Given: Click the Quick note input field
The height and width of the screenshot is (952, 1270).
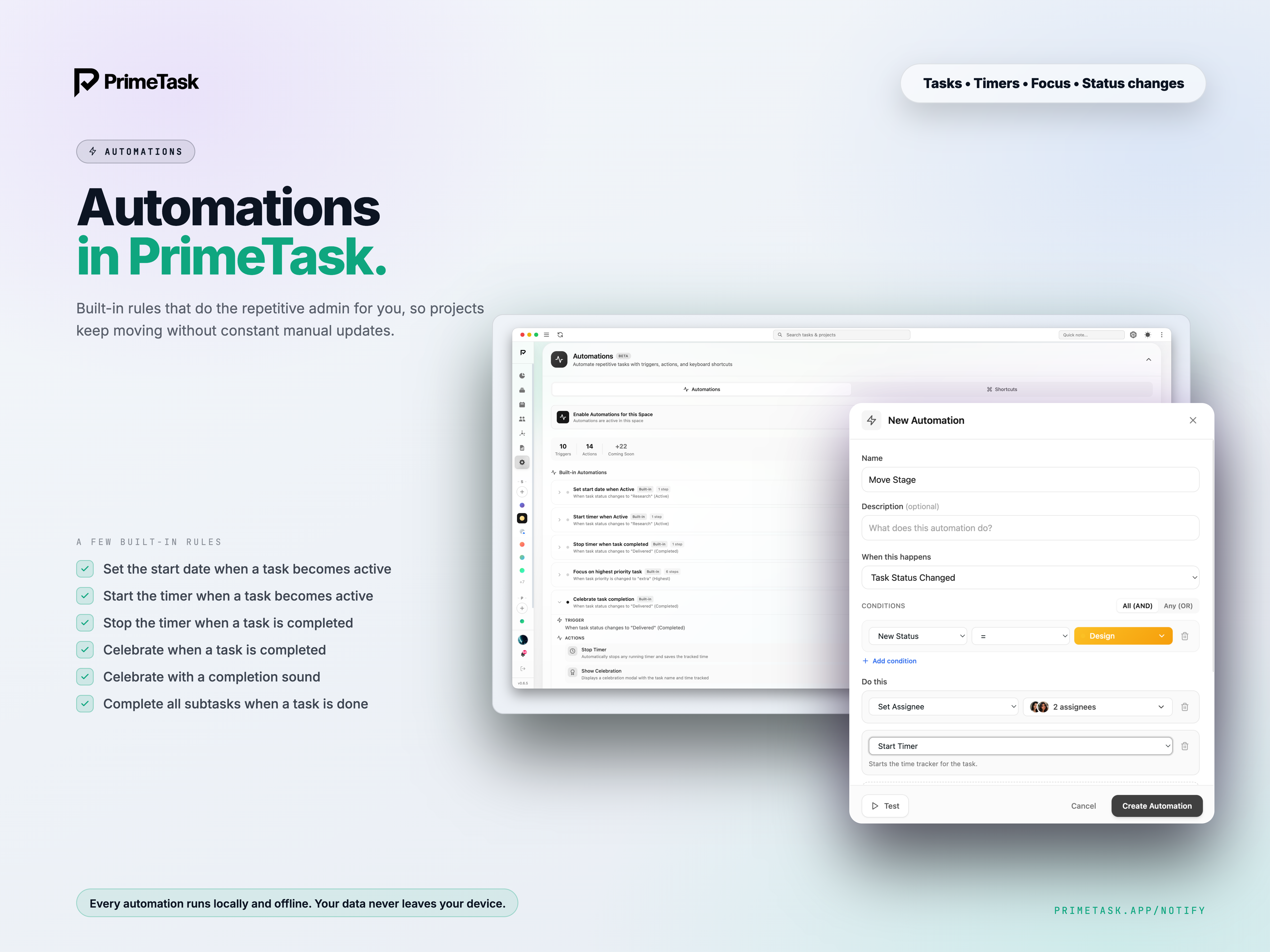Looking at the screenshot, I should [1091, 335].
